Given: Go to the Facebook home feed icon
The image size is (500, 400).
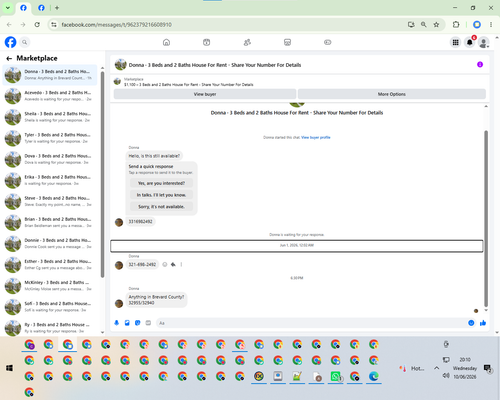Looking at the screenshot, I should tap(166, 42).
